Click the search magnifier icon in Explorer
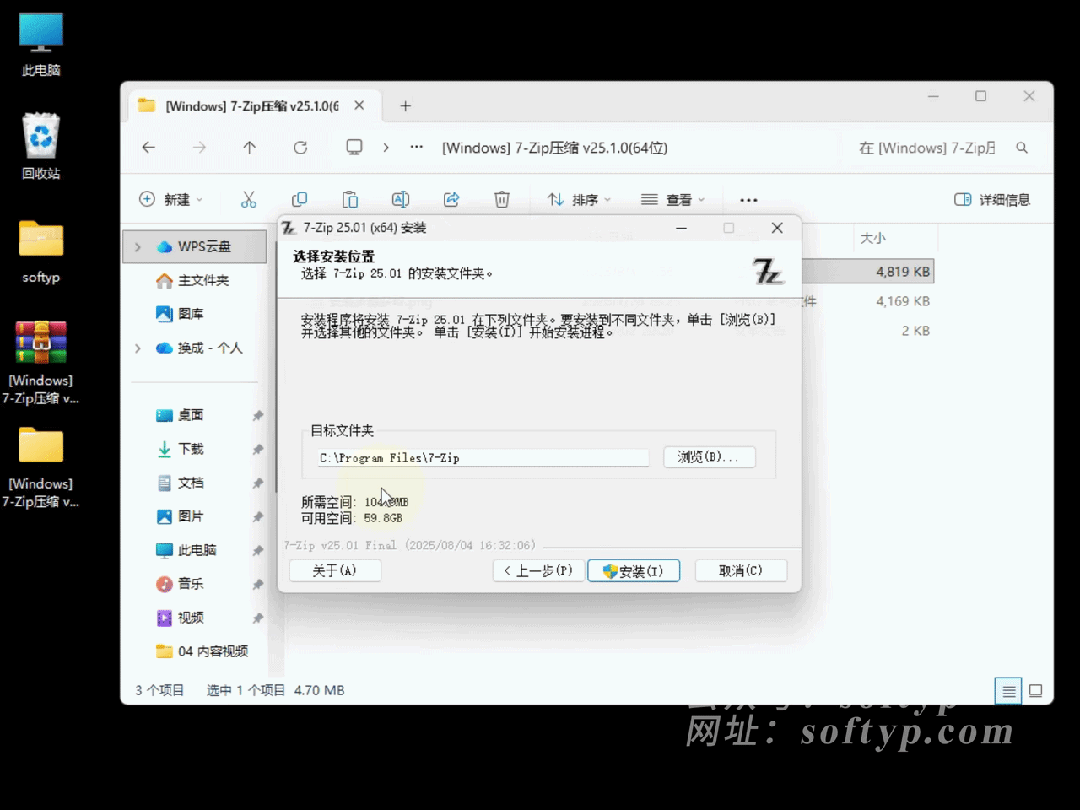The width and height of the screenshot is (1080, 810). coord(1022,148)
